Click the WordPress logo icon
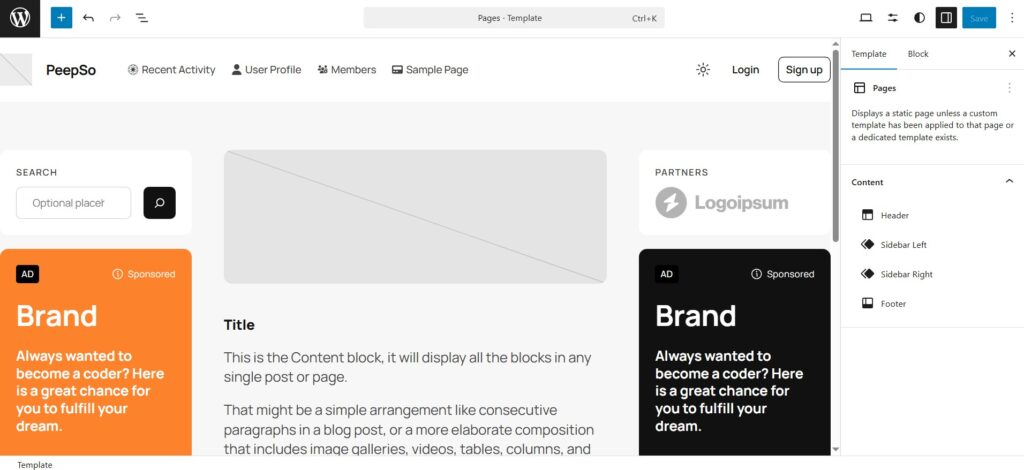Screen dimensions: 1024x470 tap(20, 18)
